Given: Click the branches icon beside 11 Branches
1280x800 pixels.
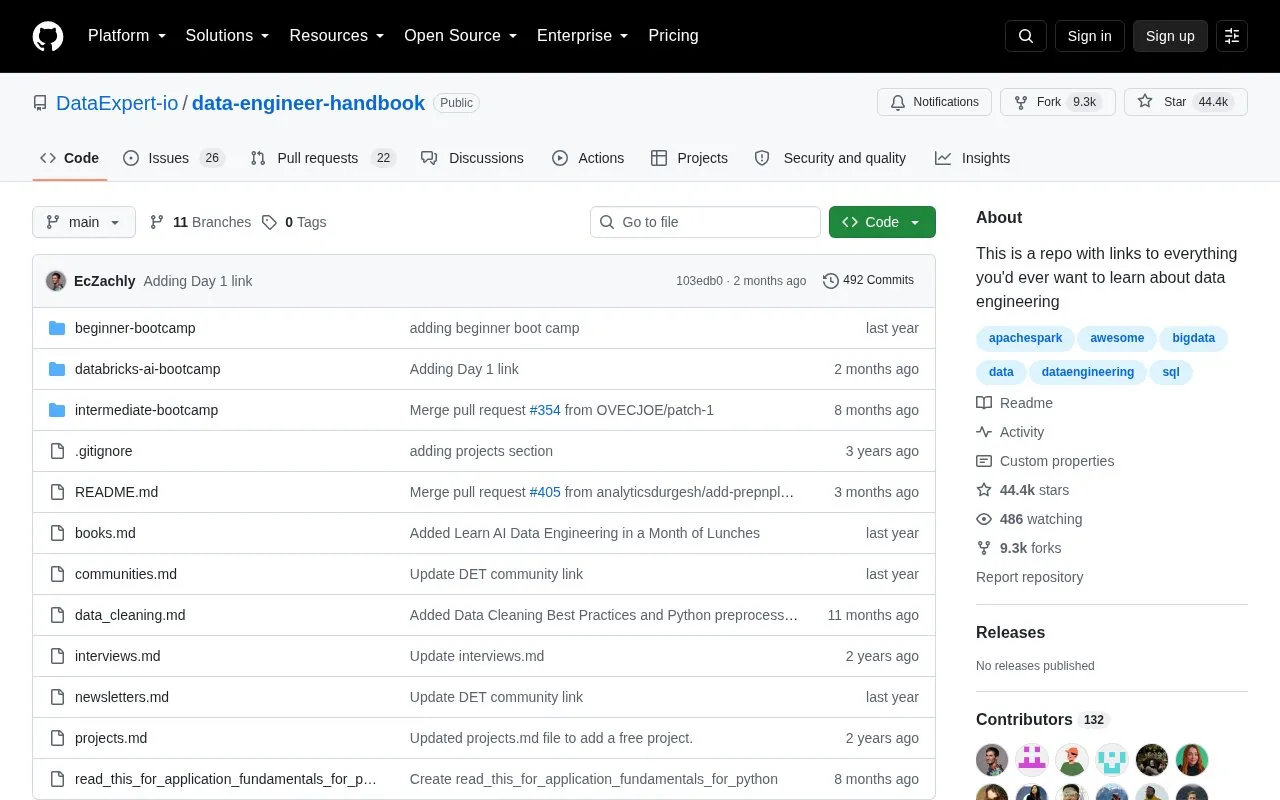Looking at the screenshot, I should [x=157, y=222].
